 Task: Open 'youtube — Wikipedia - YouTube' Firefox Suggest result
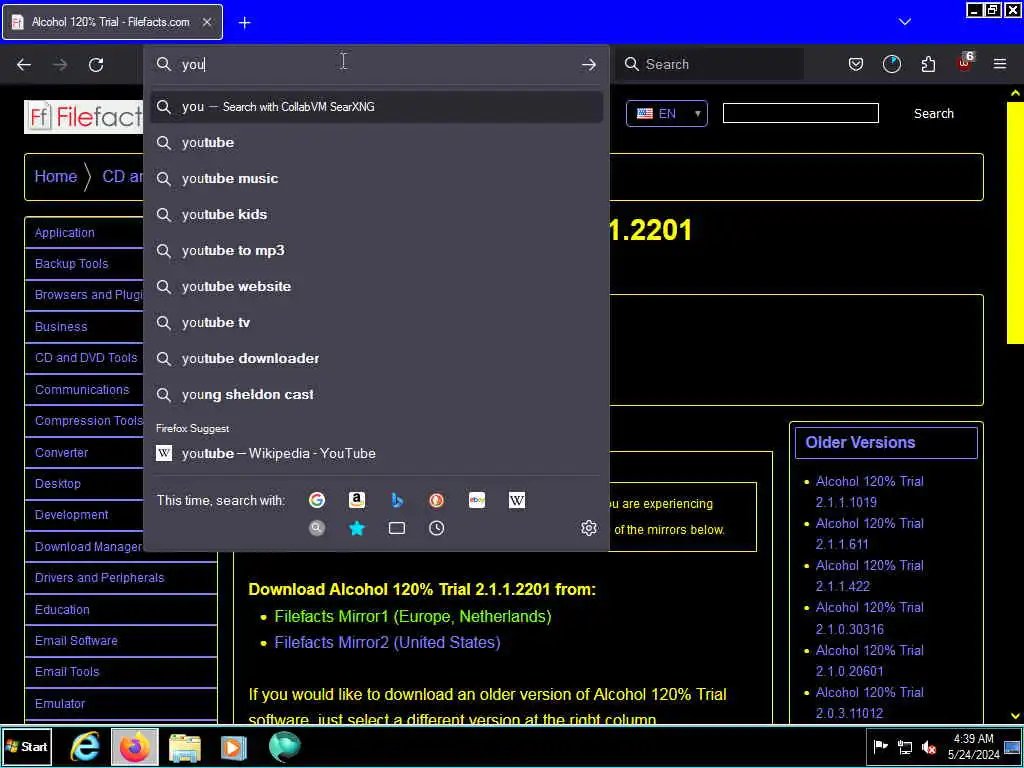coord(376,453)
